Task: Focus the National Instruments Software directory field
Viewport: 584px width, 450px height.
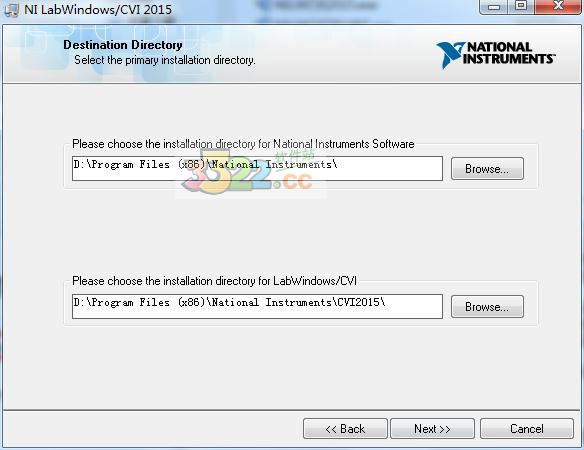Action: pyautogui.click(x=257, y=169)
